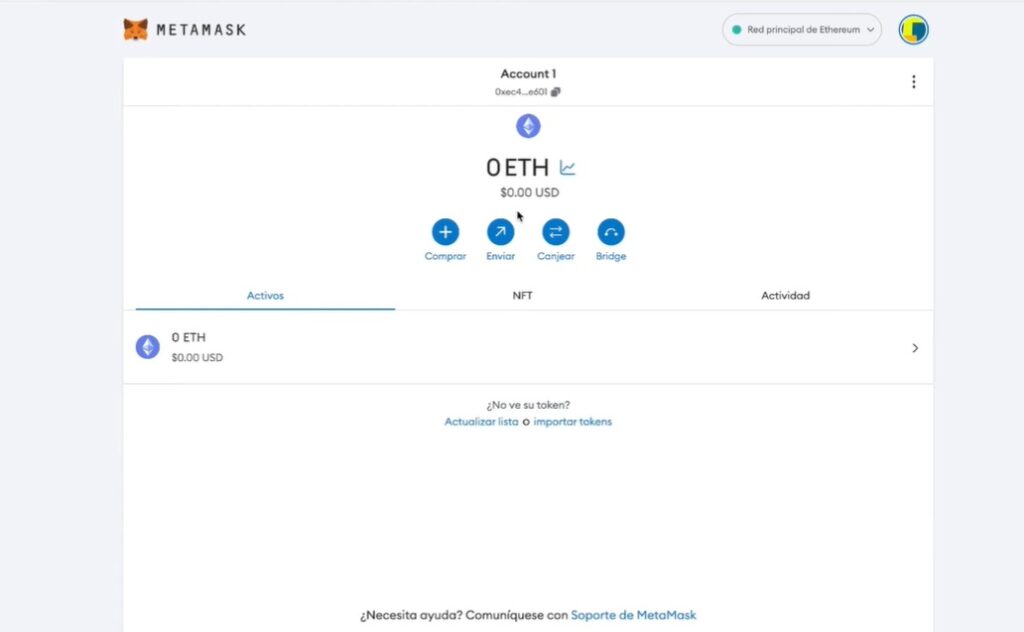Click the $0.00 USD balance under 0 ETH heading
The height and width of the screenshot is (632, 1024).
pos(530,193)
